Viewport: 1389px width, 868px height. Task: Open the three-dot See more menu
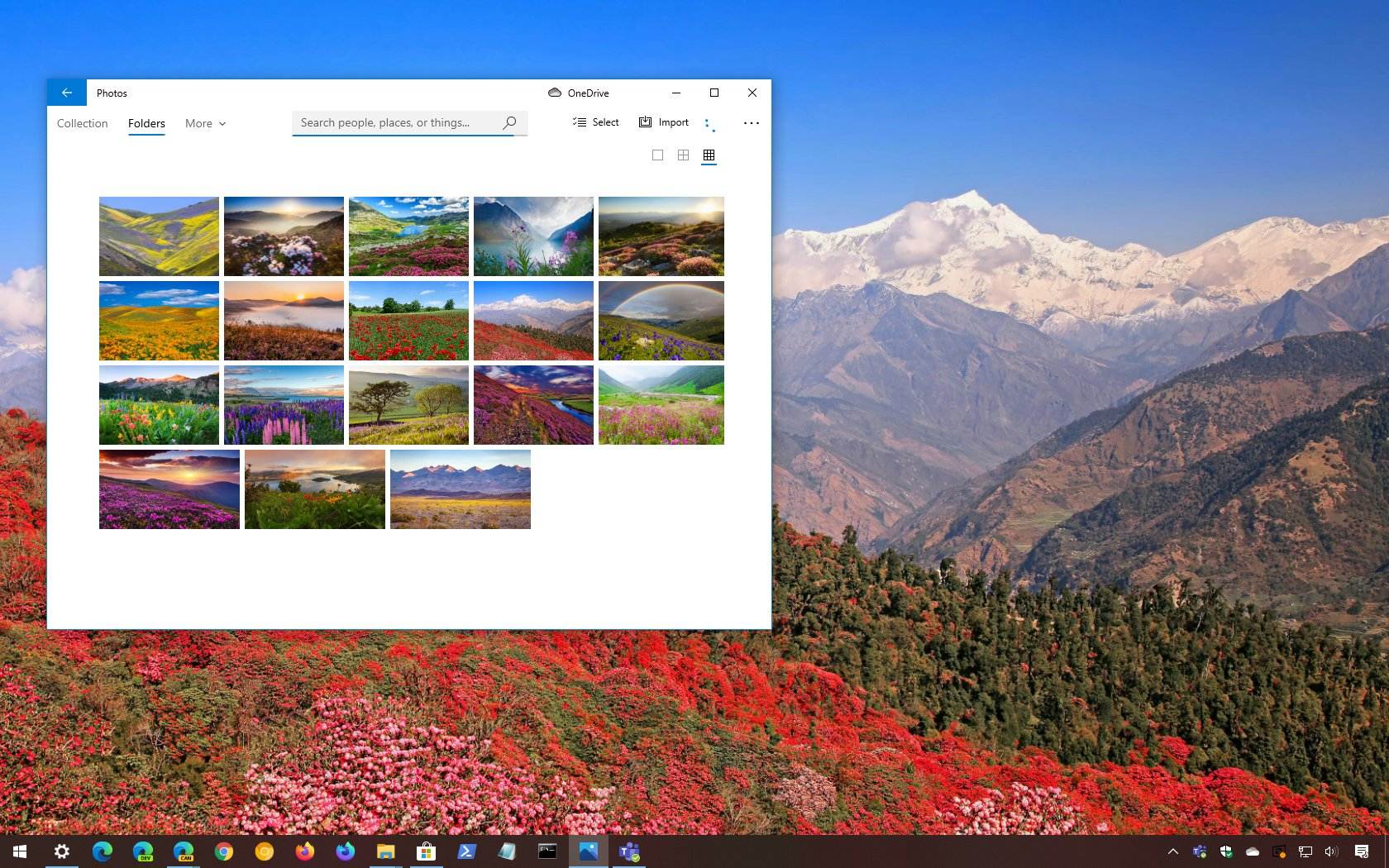coord(751,122)
